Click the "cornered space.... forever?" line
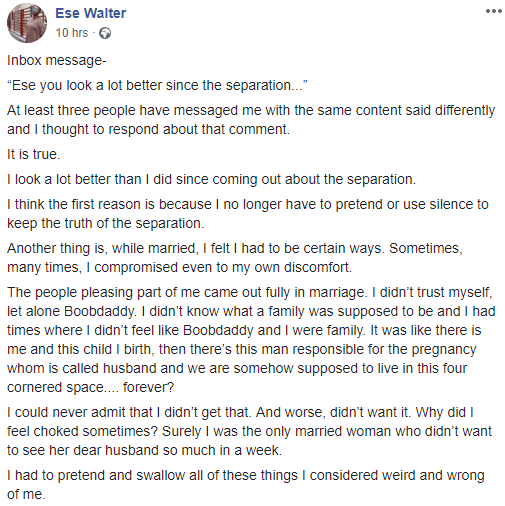Viewport: 505px width, 506px height. click(90, 387)
